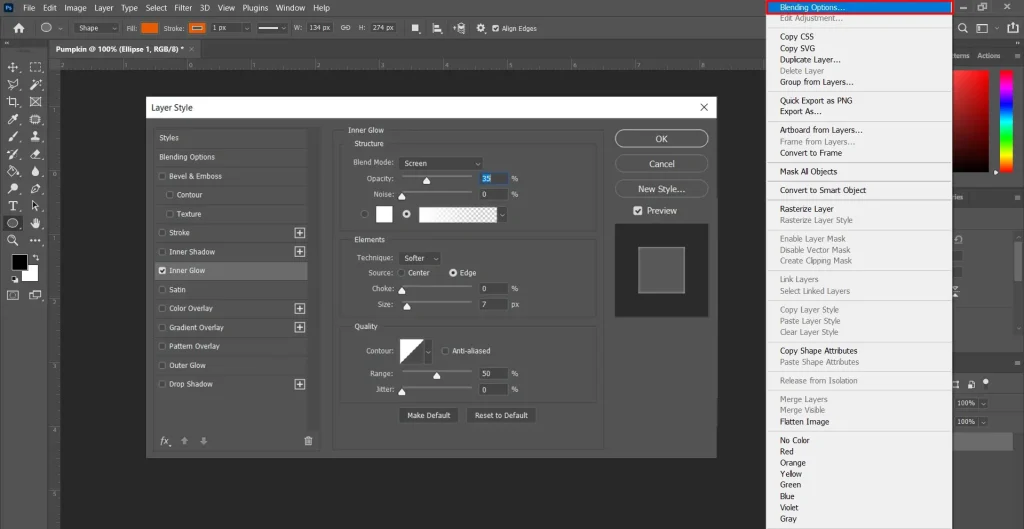This screenshot has width=1024, height=529.
Task: Open the Filter menu
Action: coord(183,8)
